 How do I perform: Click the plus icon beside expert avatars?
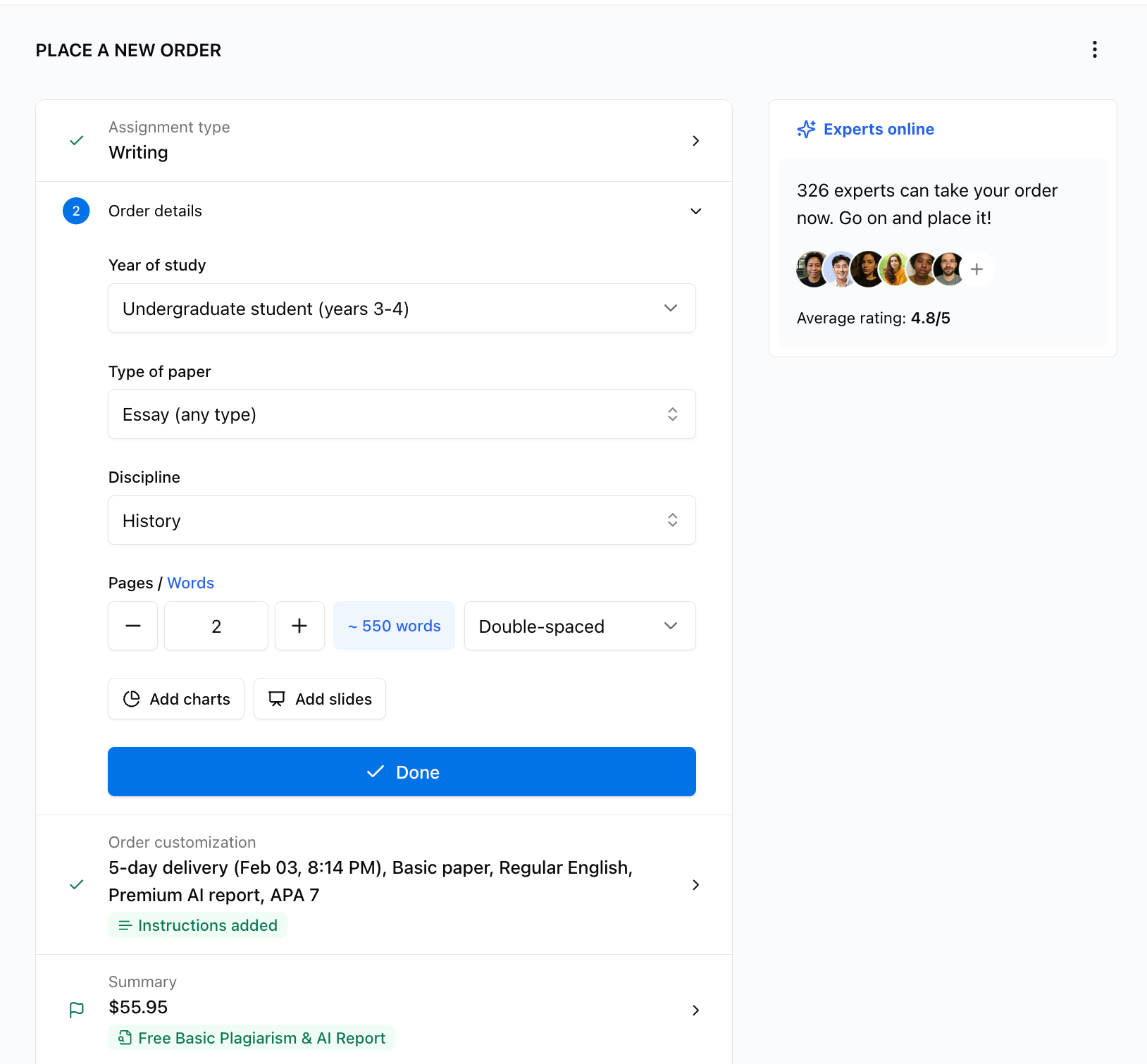click(x=976, y=269)
